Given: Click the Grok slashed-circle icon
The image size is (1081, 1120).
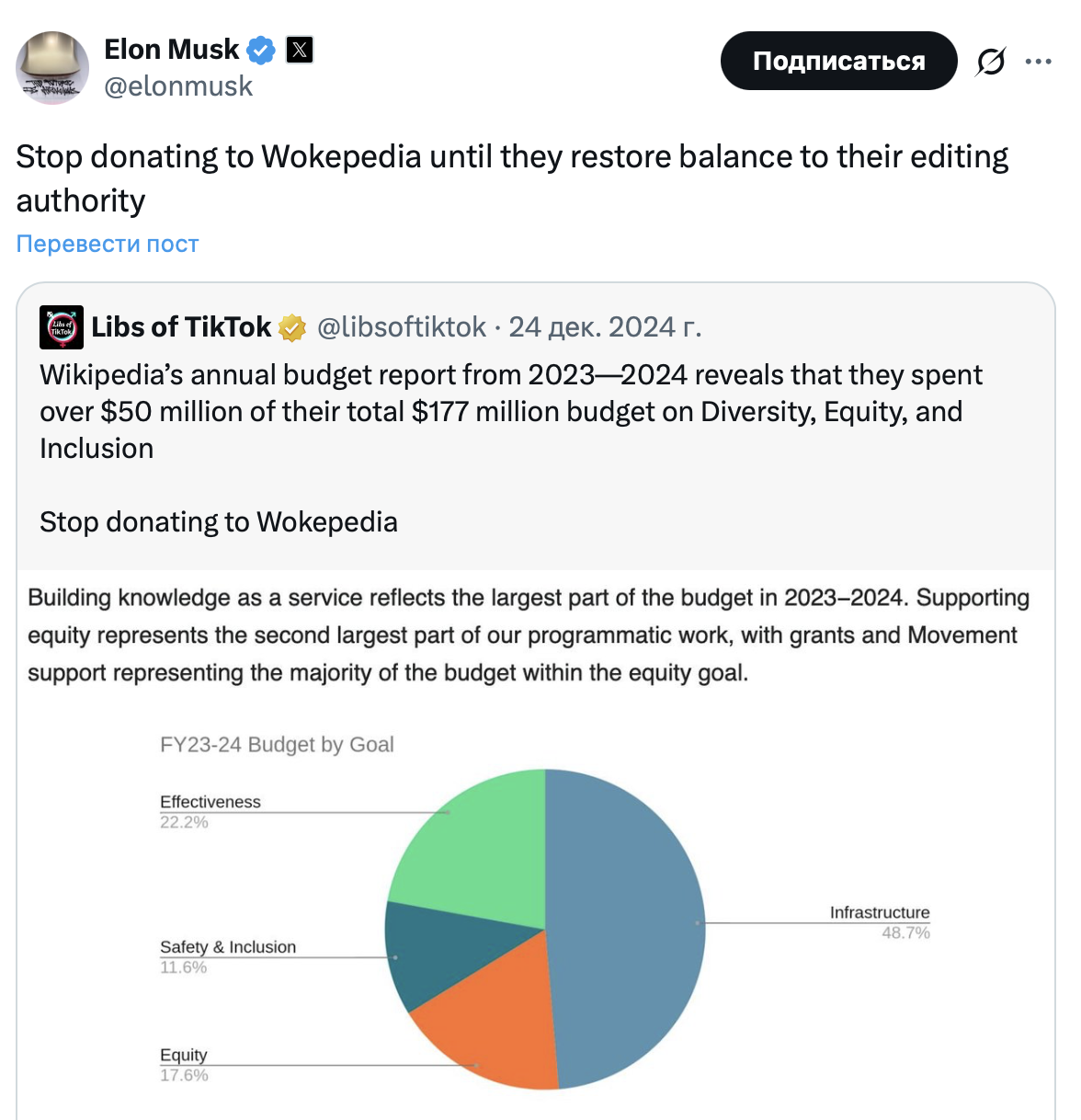Looking at the screenshot, I should [991, 62].
